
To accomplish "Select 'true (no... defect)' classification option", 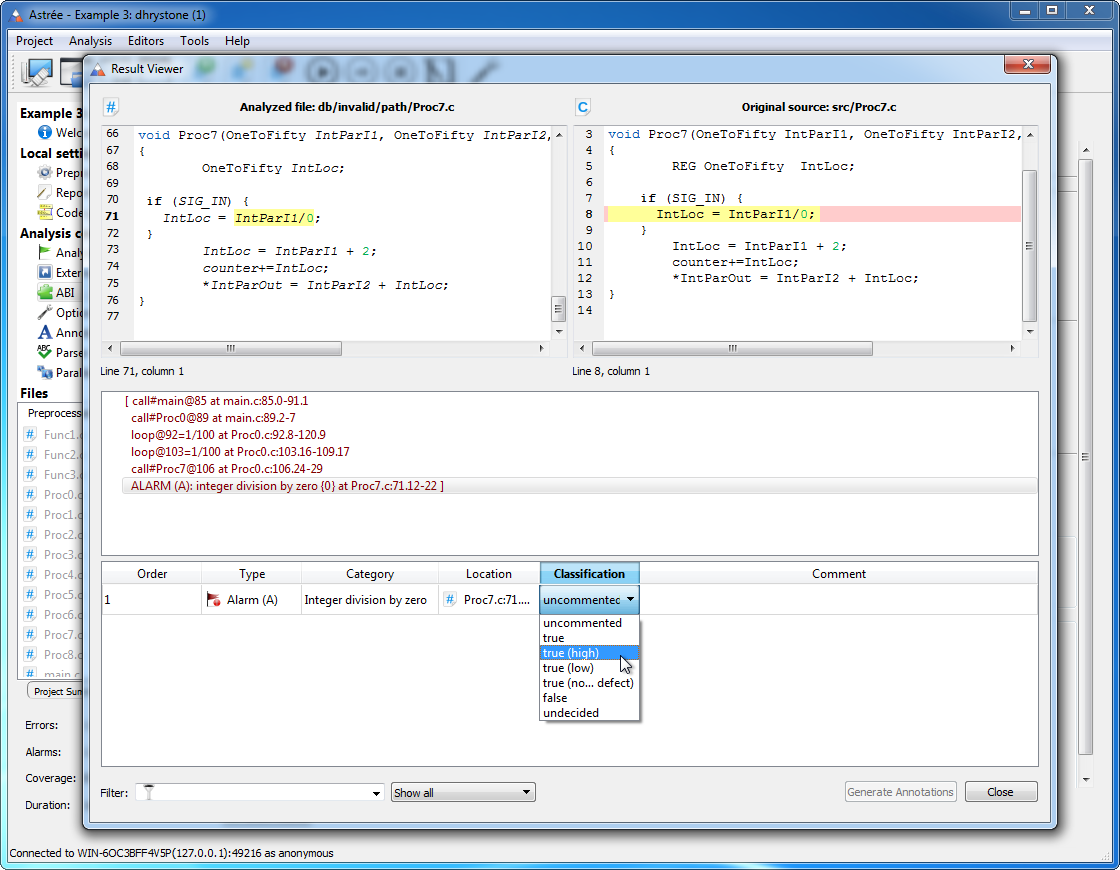I will point(589,683).
